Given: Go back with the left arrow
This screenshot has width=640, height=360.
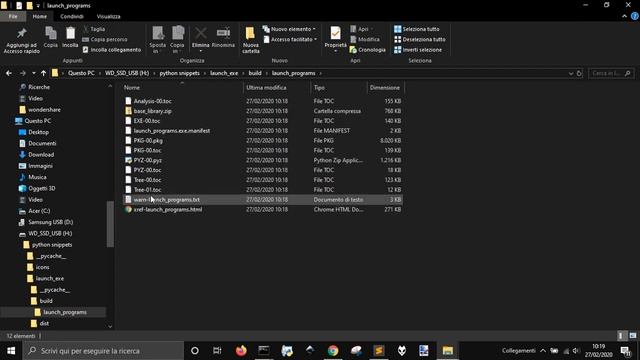Looking at the screenshot, I should pyautogui.click(x=9, y=73).
